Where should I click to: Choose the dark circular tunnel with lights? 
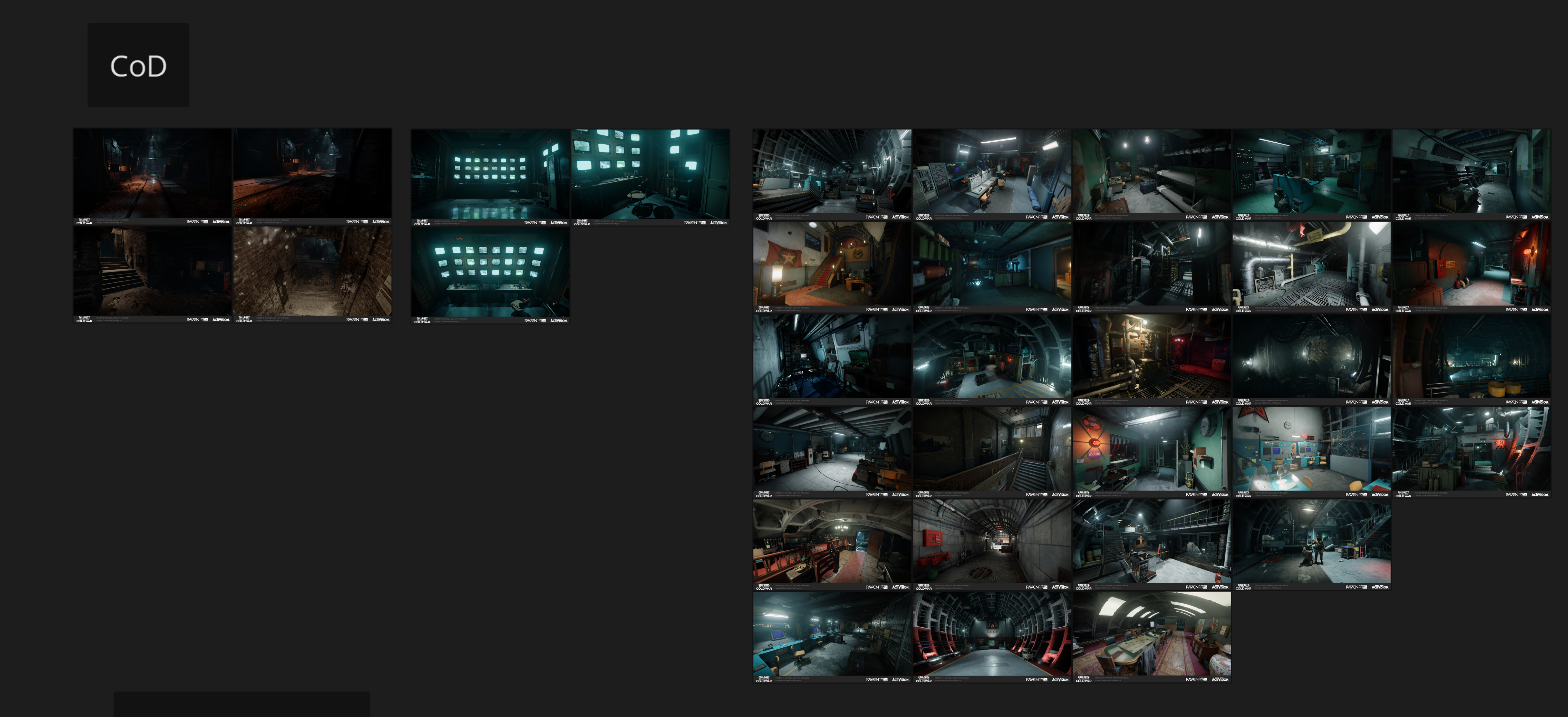tap(1312, 359)
